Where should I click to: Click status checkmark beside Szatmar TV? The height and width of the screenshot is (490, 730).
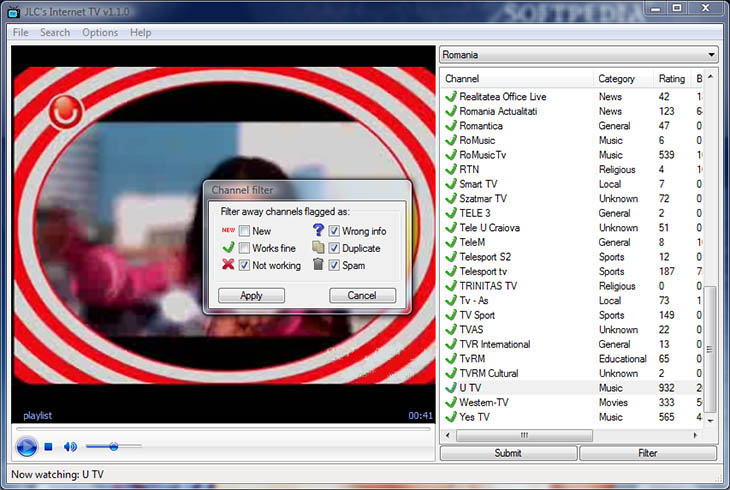tap(451, 198)
